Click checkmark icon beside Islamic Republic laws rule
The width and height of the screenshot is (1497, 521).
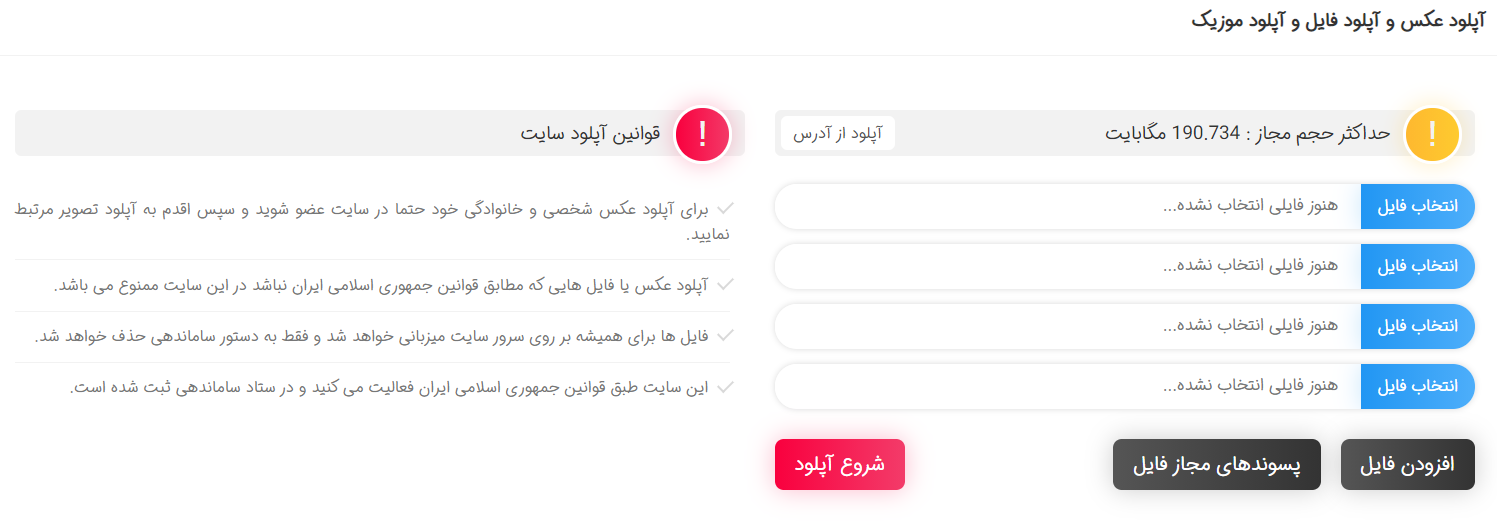(x=725, y=285)
